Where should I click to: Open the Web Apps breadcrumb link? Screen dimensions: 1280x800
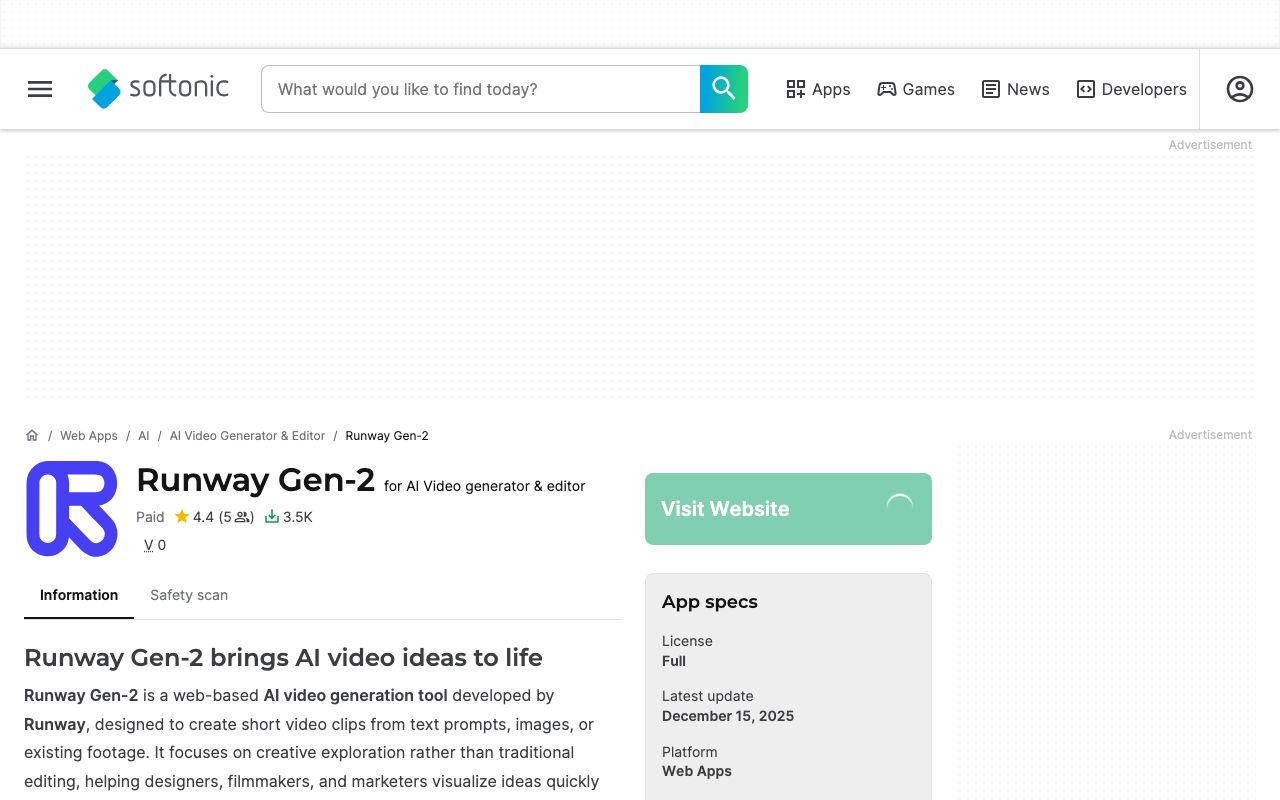(89, 436)
